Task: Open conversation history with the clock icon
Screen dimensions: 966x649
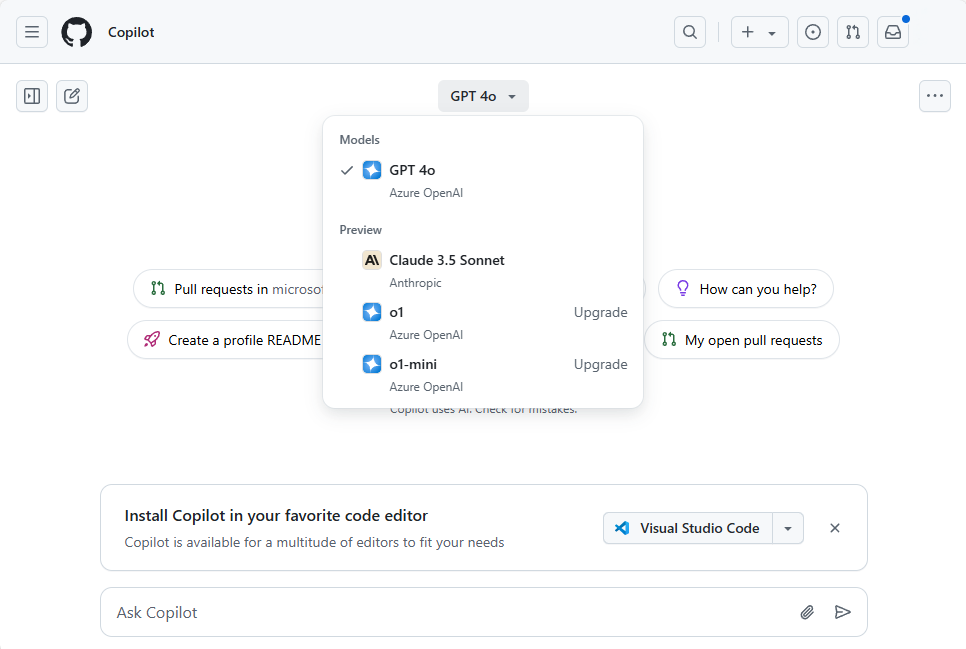Action: [812, 31]
